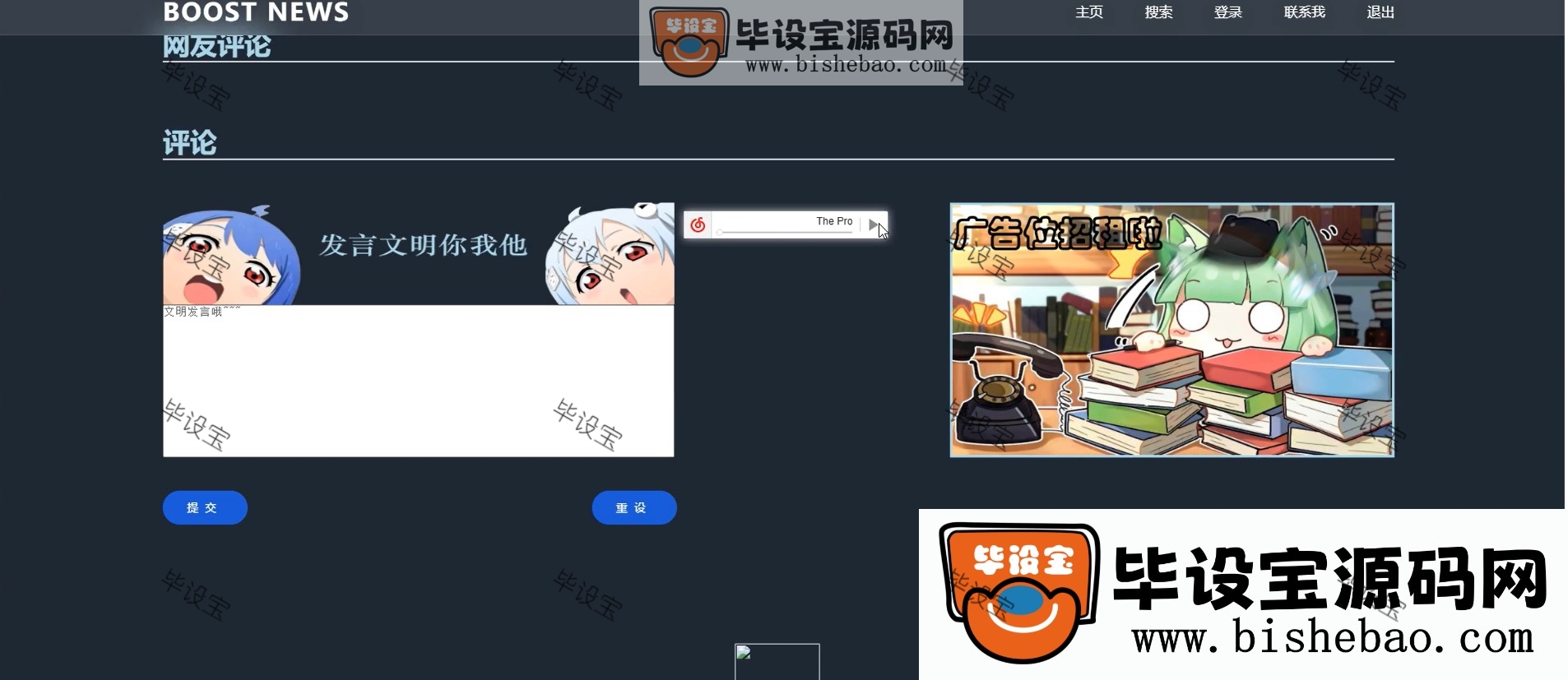Click the NetEase music logo icon
This screenshot has height=680, width=1568.
(x=698, y=224)
